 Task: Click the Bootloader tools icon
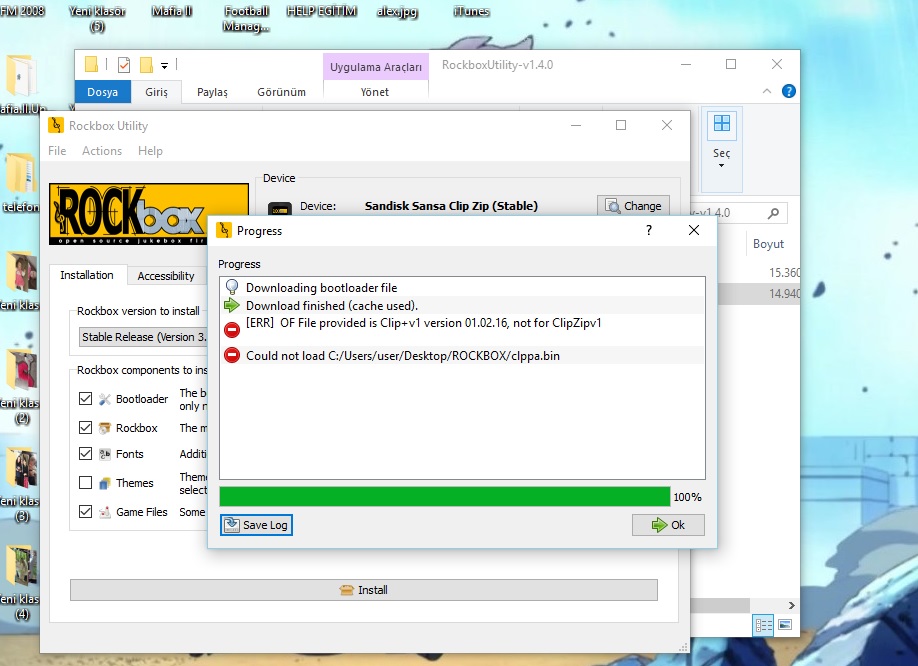click(105, 399)
